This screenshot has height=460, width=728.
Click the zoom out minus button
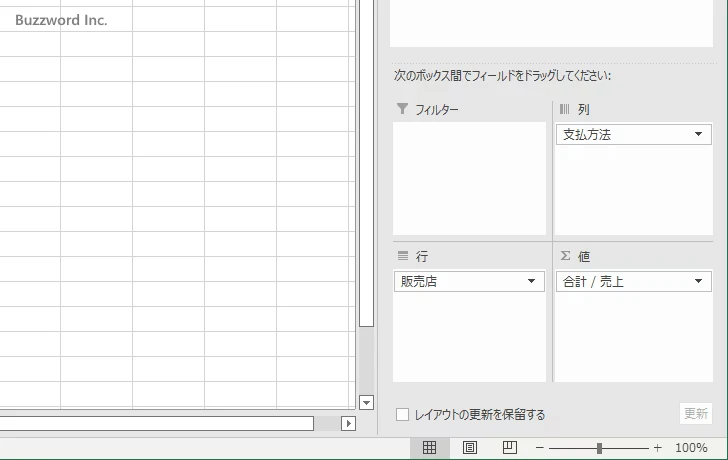point(540,448)
